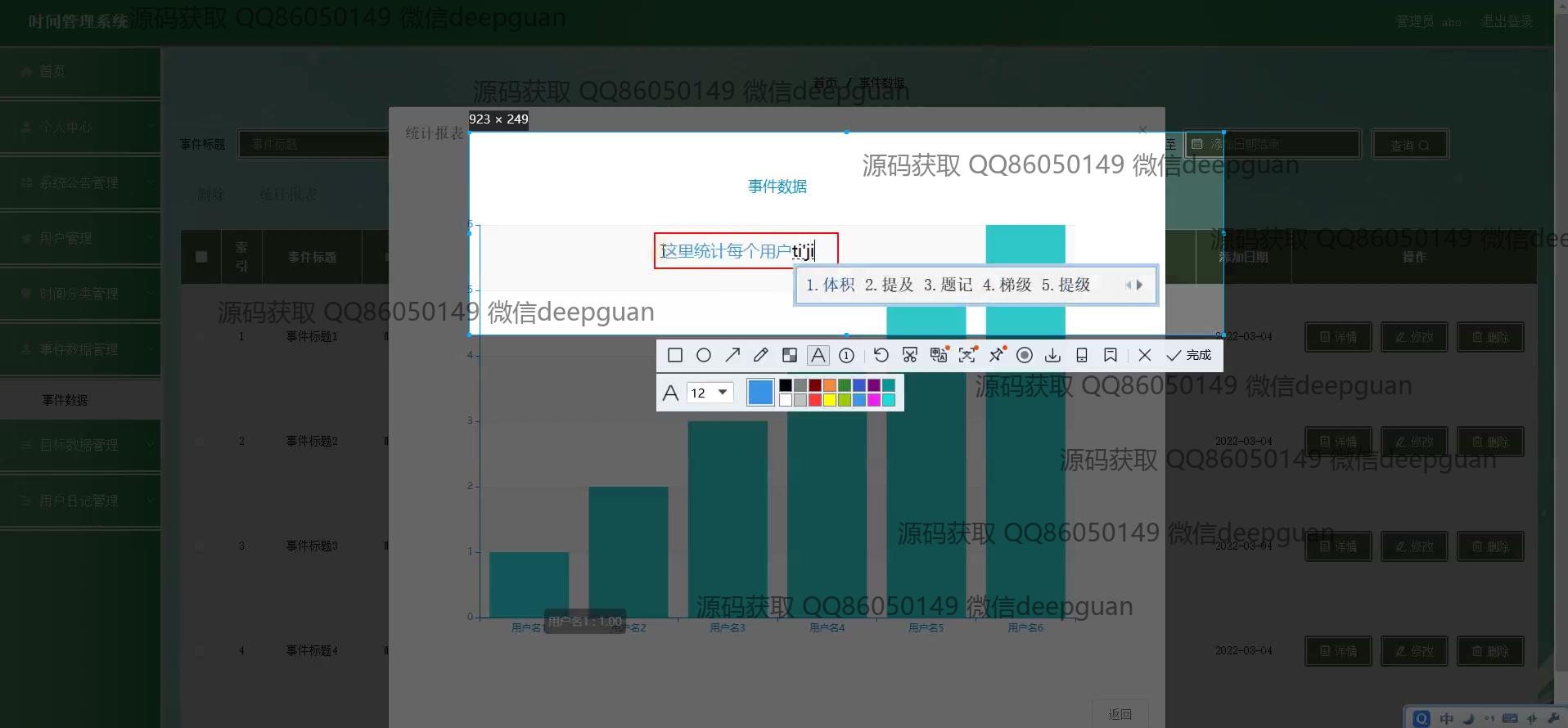Screen dimensions: 1568x728
Task: Tick the checkbox for row 事件标题3
Action: click(201, 546)
